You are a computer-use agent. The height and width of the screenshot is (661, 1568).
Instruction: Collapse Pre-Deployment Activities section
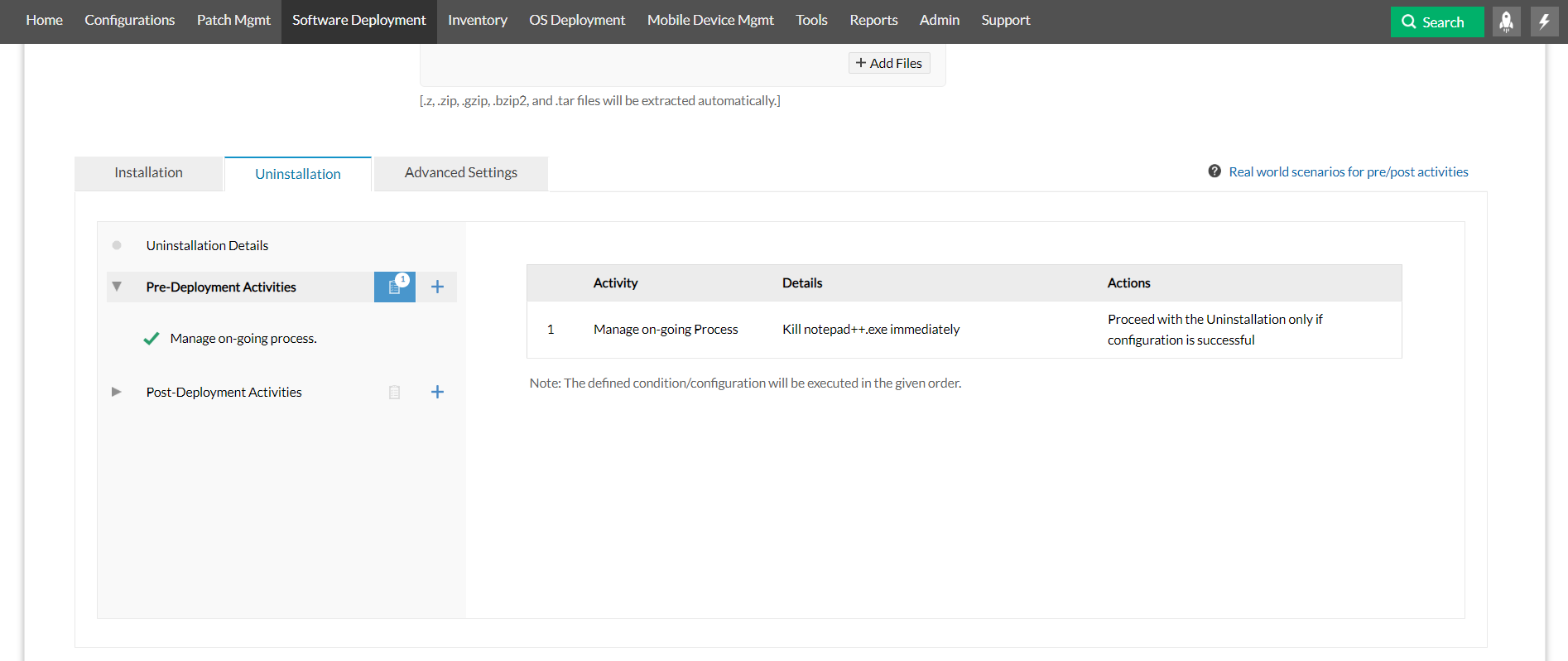click(x=117, y=287)
